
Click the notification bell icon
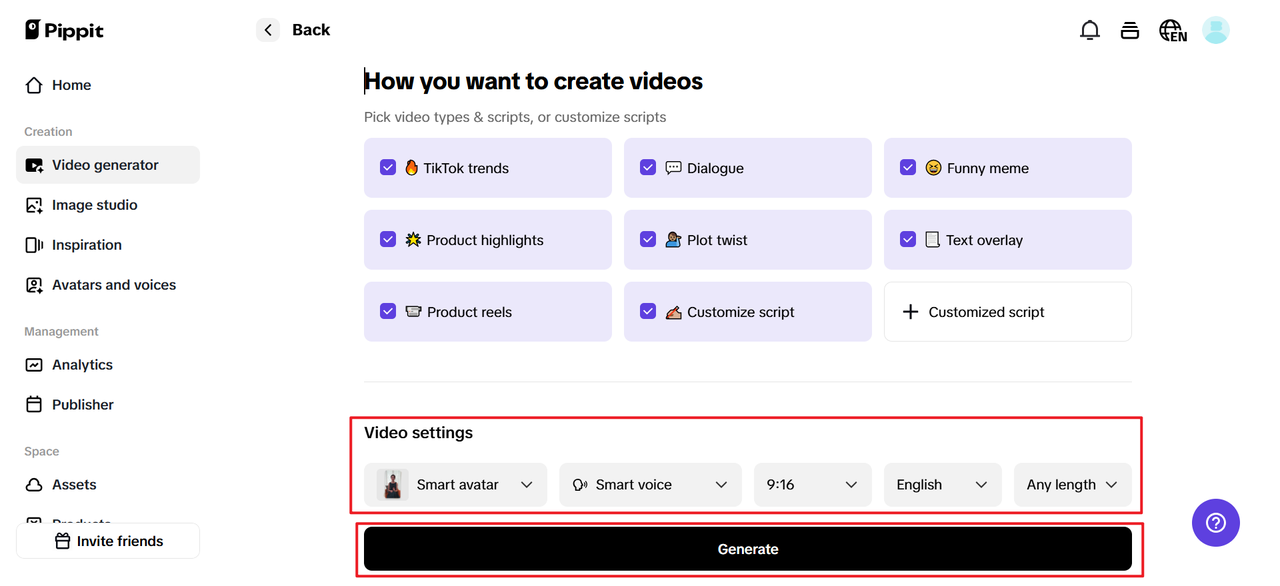pos(1090,30)
